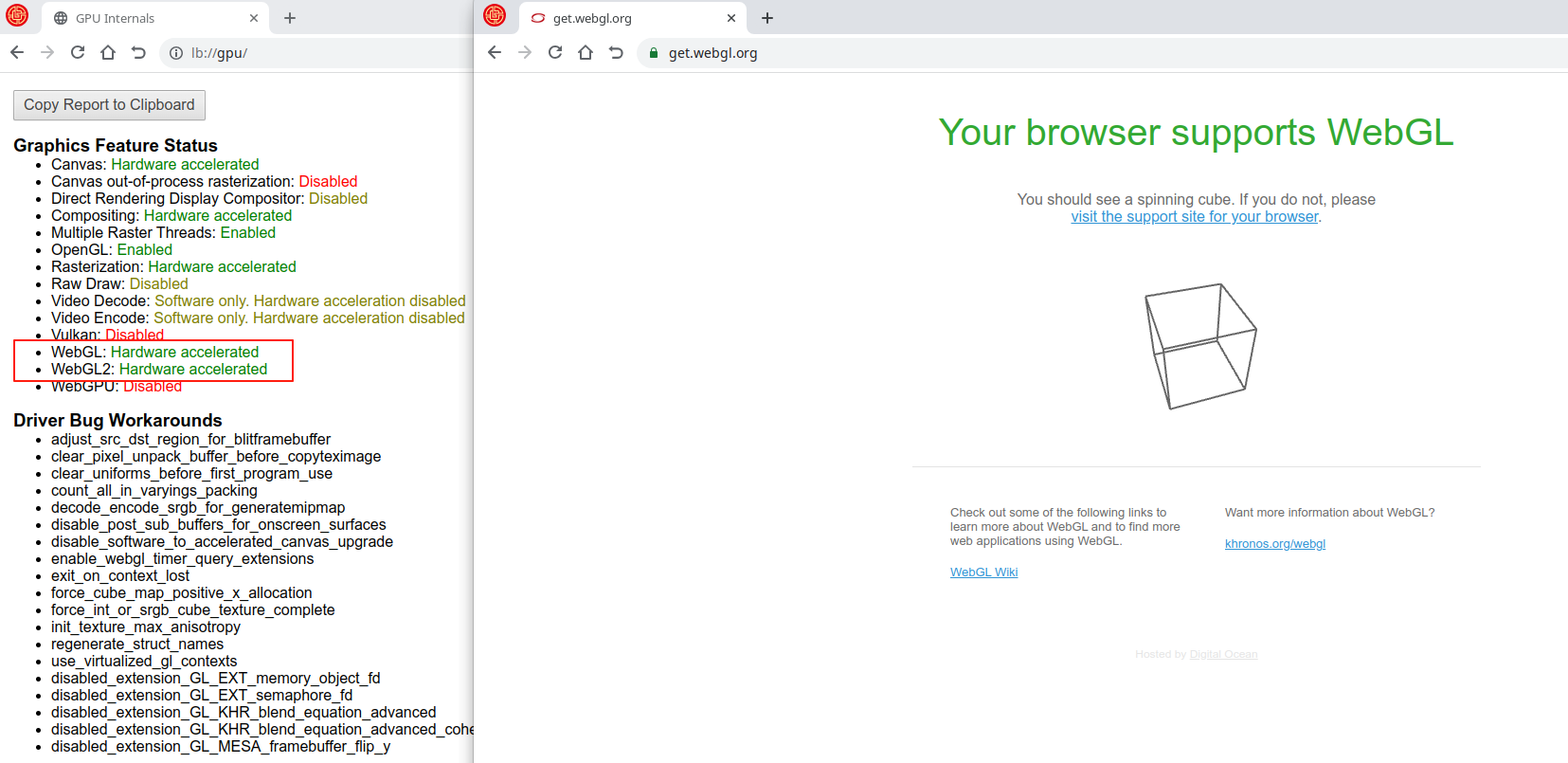Click Copy Report to Clipboard button
This screenshot has width=1568, height=763.
[109, 104]
